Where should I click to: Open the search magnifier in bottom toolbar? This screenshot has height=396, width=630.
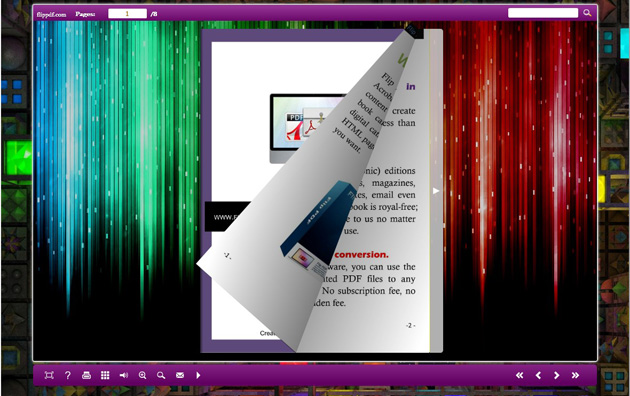point(161,375)
